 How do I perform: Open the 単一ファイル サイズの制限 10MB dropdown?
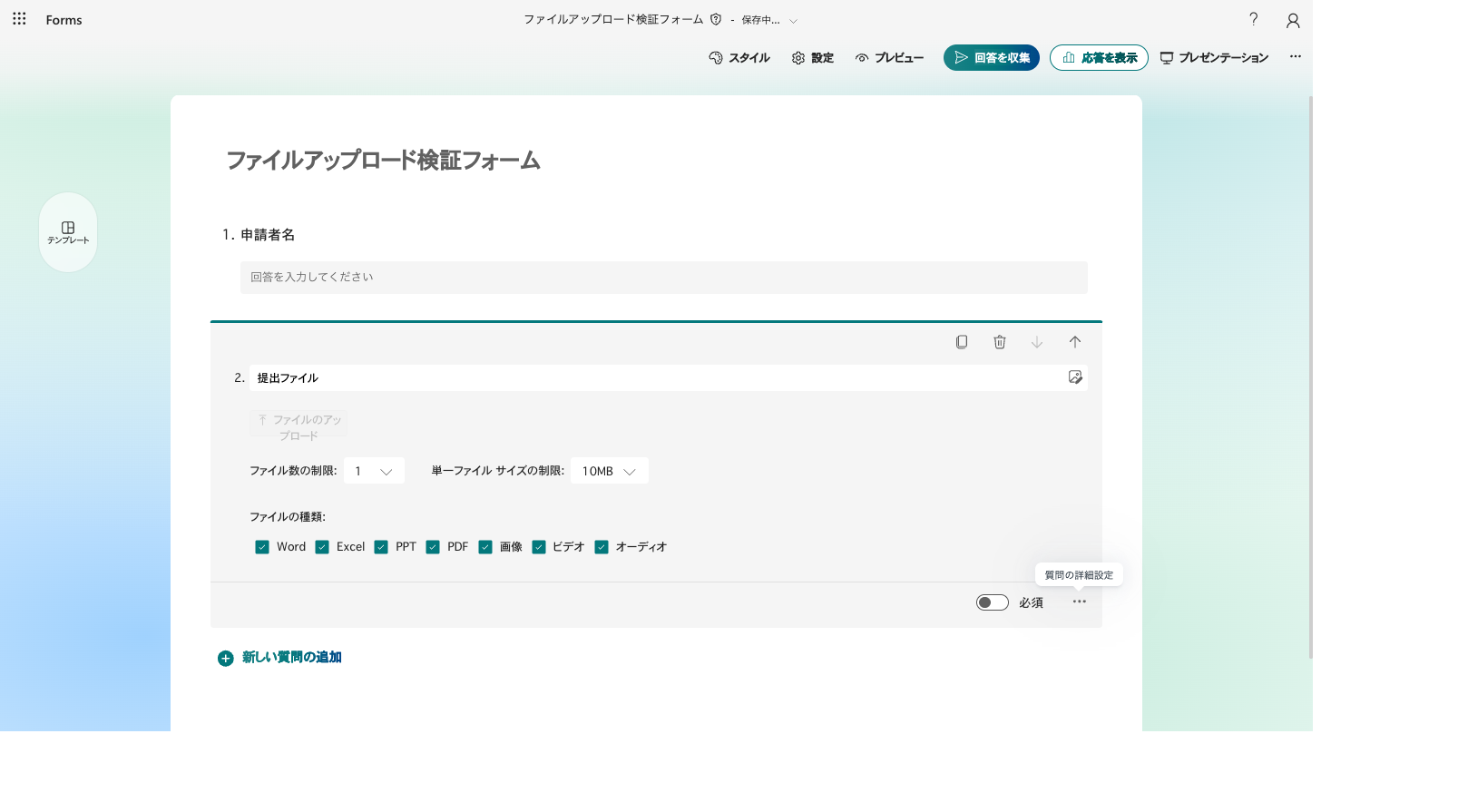pos(609,471)
